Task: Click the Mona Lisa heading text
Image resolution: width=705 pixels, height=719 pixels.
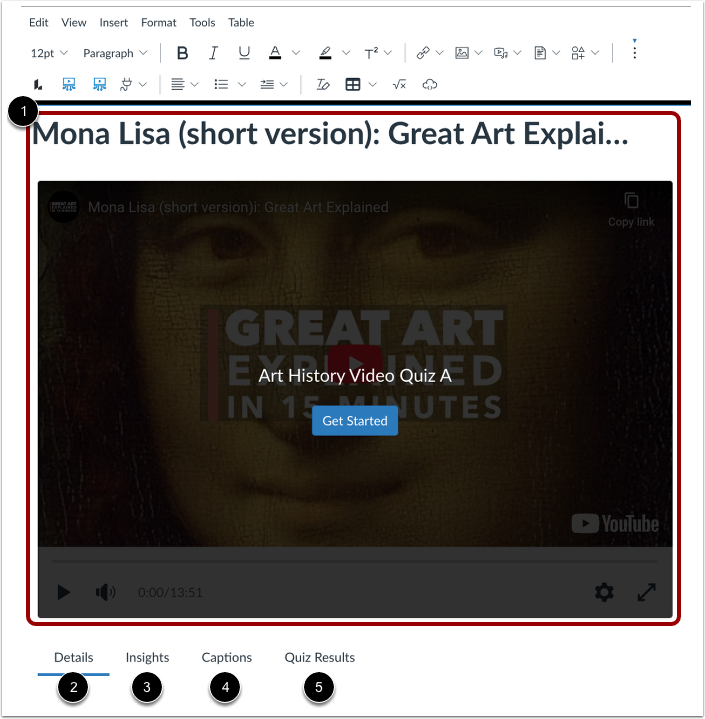Action: coord(330,133)
